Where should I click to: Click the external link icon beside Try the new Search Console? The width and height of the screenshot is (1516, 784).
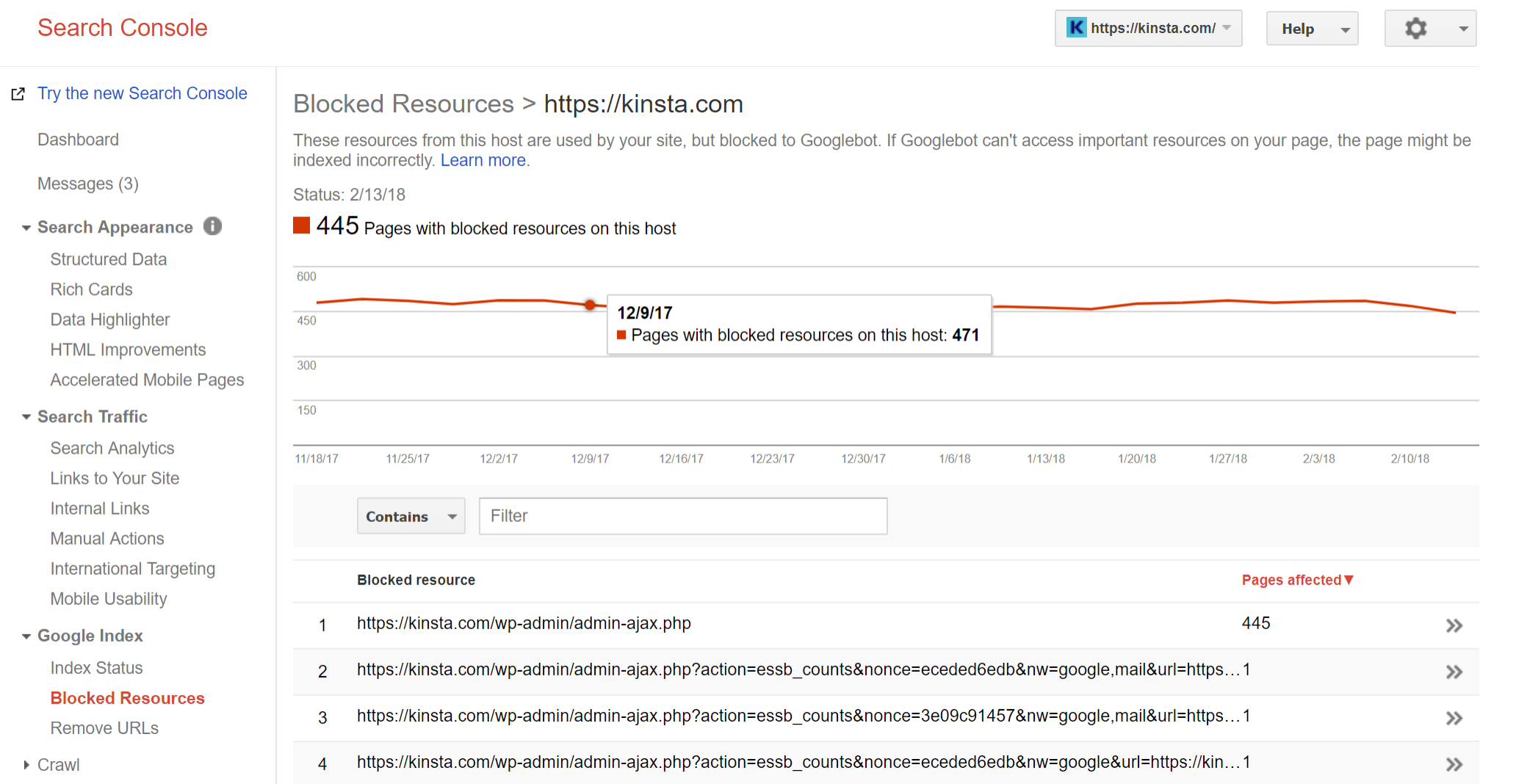click(18, 93)
